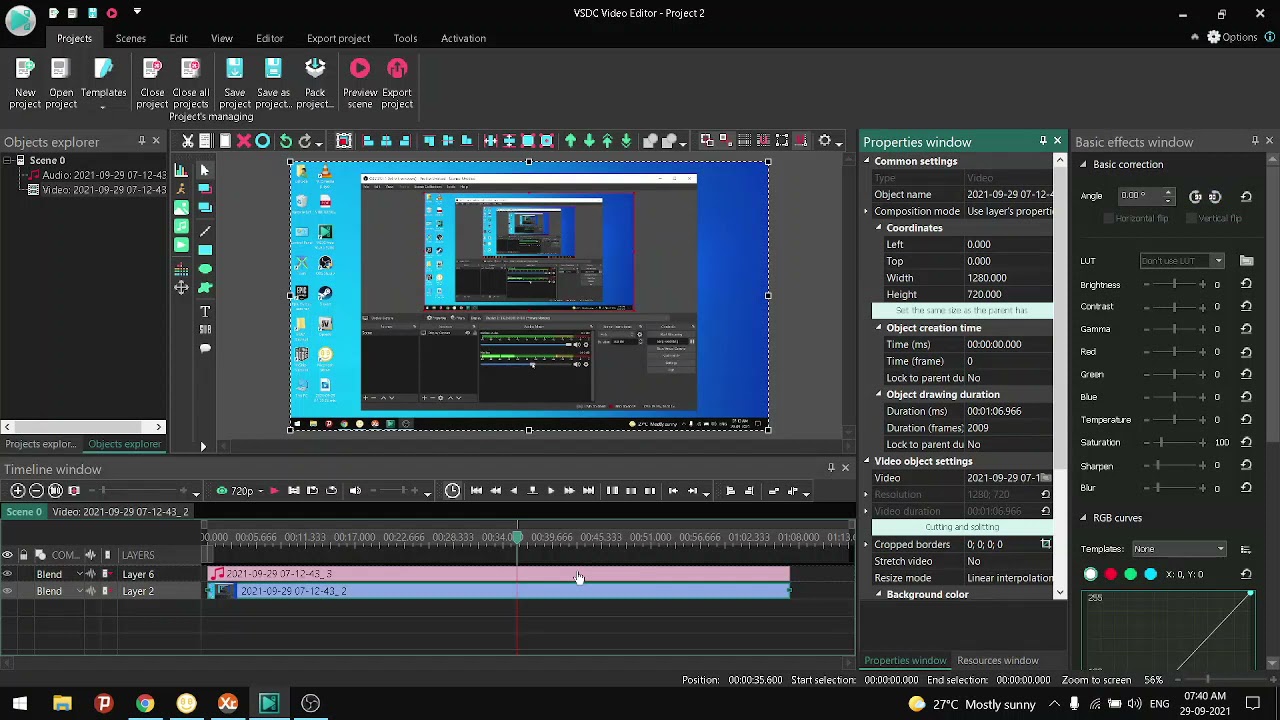Screen dimensions: 1280x720
Task: Click the add chart tool icon
Action: click(x=181, y=170)
